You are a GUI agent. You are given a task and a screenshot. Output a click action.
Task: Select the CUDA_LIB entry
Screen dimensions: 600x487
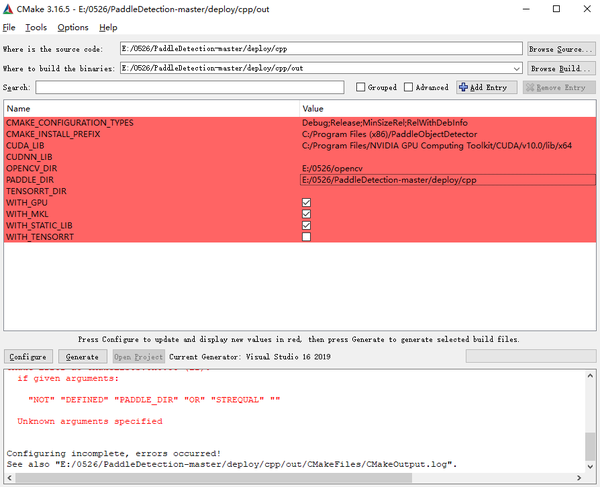[25, 146]
